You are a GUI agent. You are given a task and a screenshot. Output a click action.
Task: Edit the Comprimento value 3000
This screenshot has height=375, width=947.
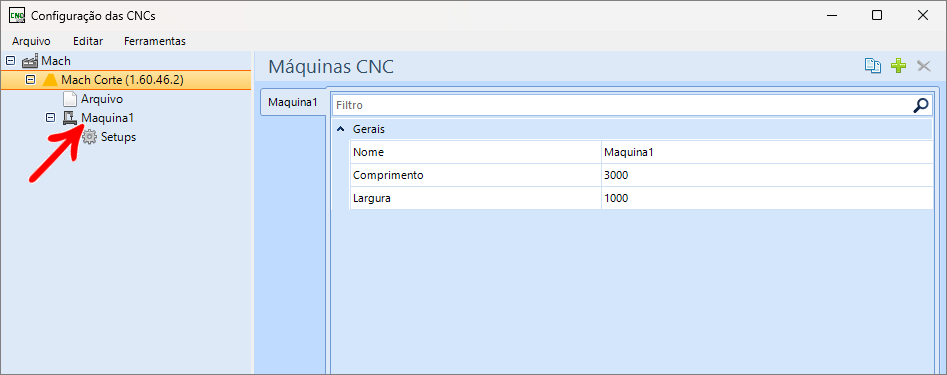[x=768, y=175]
